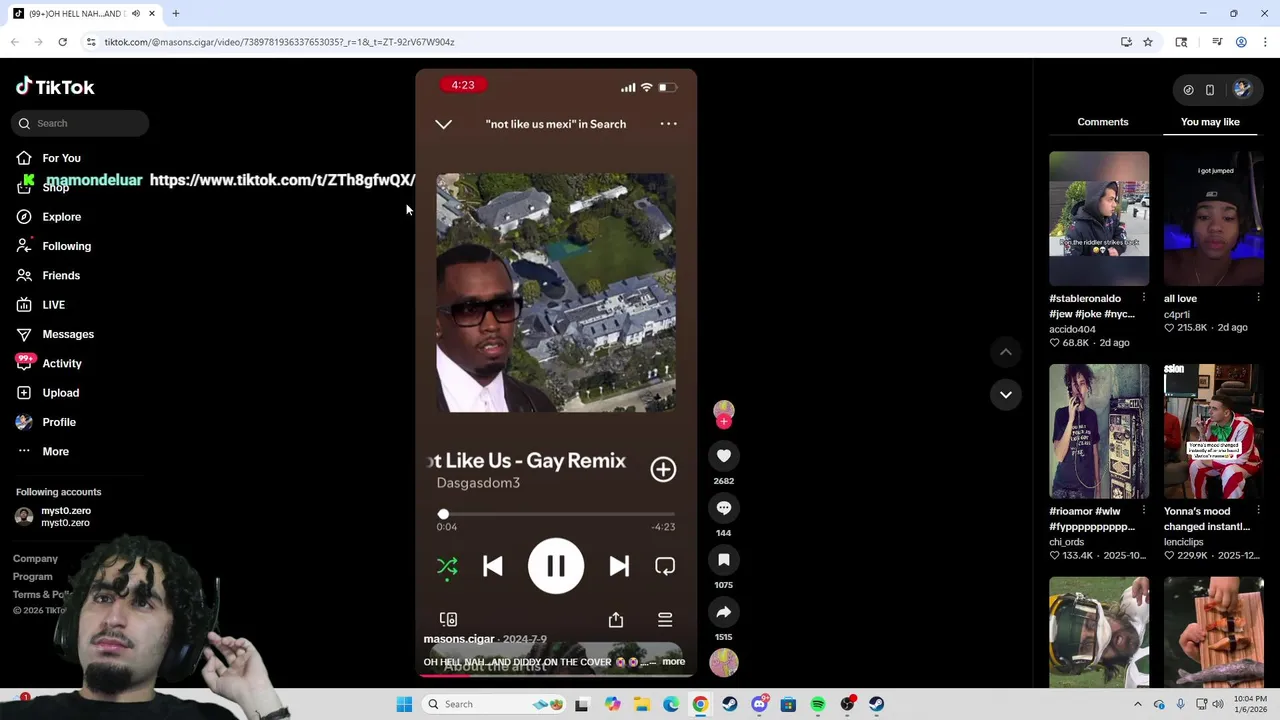
Task: Expand the Program footer section
Action: click(x=32, y=577)
